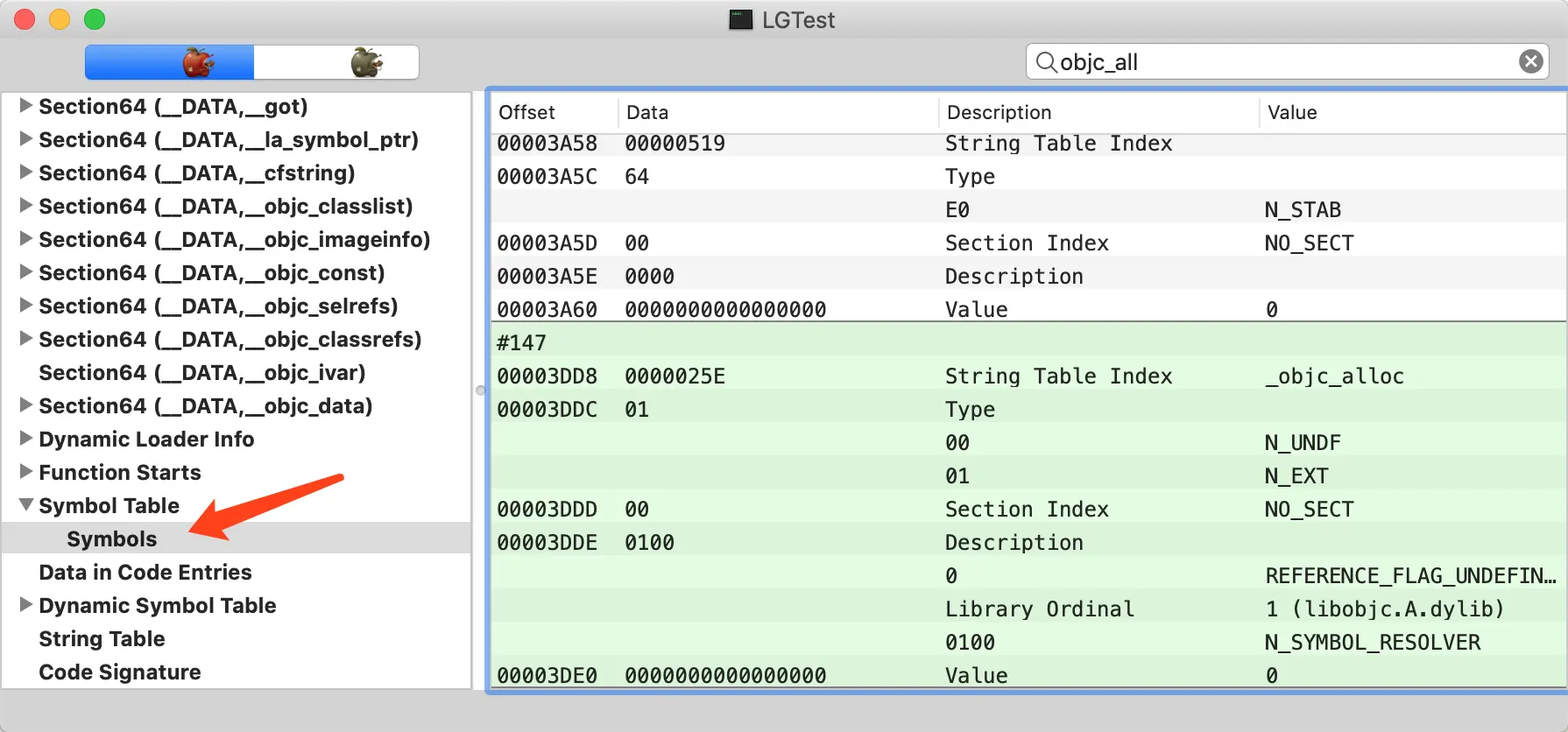Click the magnifier icon in the search field
Viewport: 1568px width, 732px height.
(x=1046, y=62)
